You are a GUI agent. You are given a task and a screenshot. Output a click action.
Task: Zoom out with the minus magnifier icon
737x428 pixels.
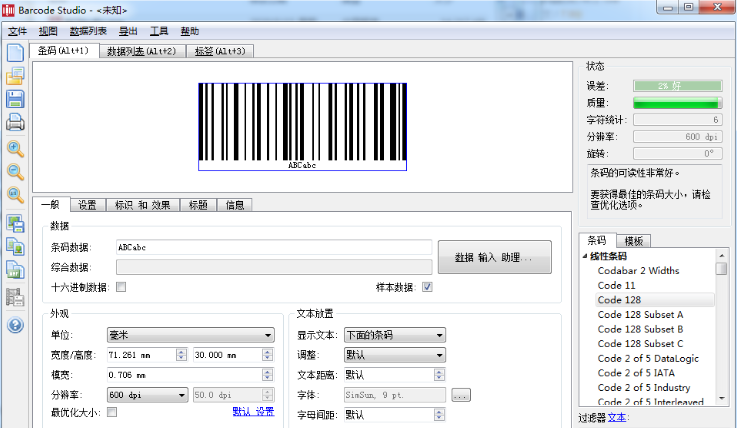click(x=15, y=171)
